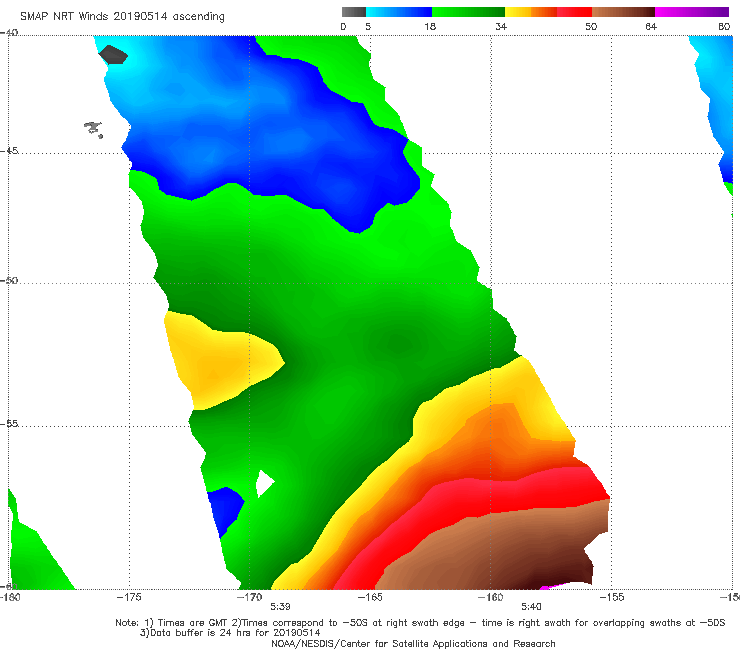This screenshot has height=650, width=740.
Task: Click the white diamond gap inside the green swath
Action: click(x=265, y=483)
